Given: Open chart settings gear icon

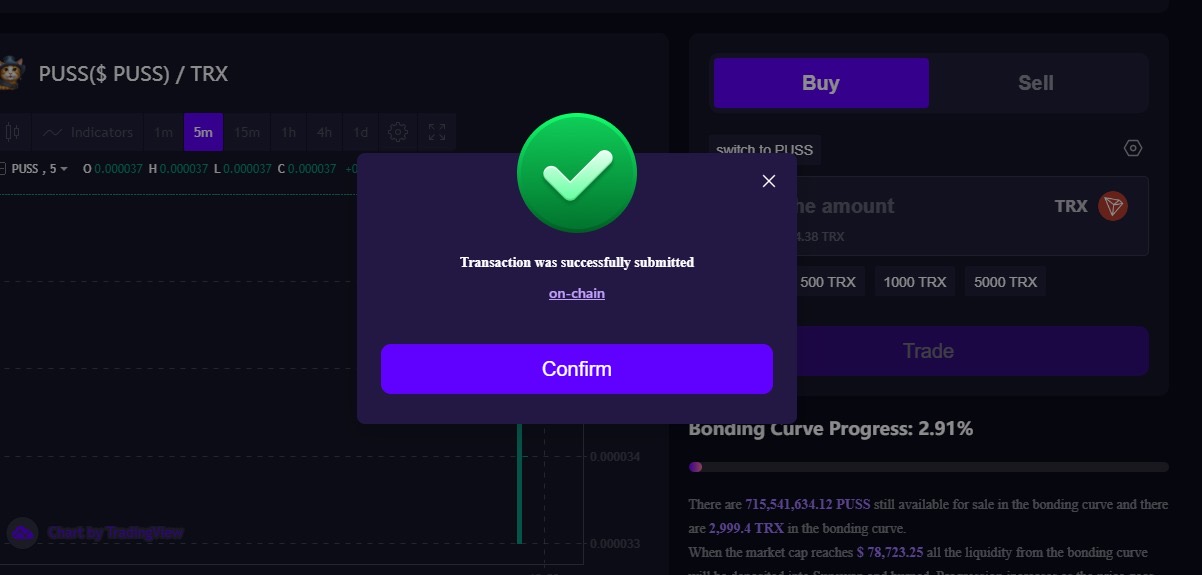Looking at the screenshot, I should 398,132.
